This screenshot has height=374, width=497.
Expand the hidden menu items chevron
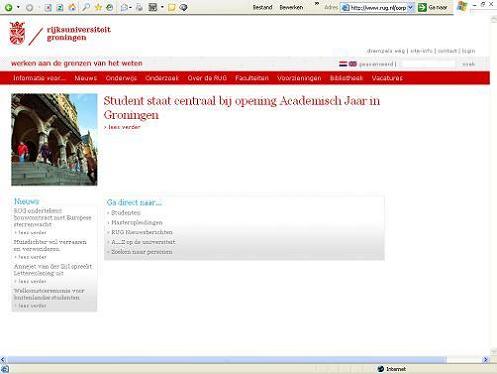(x=317, y=5)
